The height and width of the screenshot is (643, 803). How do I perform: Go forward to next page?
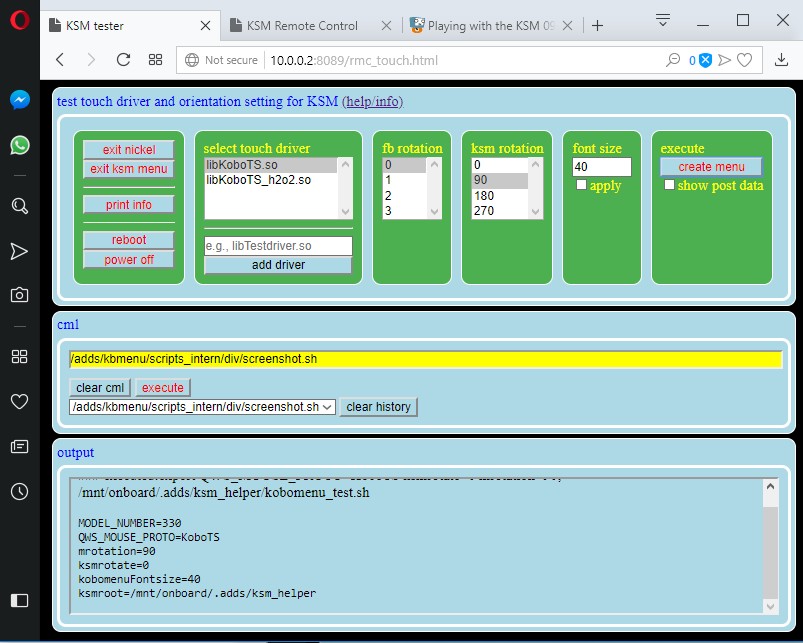pos(91,60)
